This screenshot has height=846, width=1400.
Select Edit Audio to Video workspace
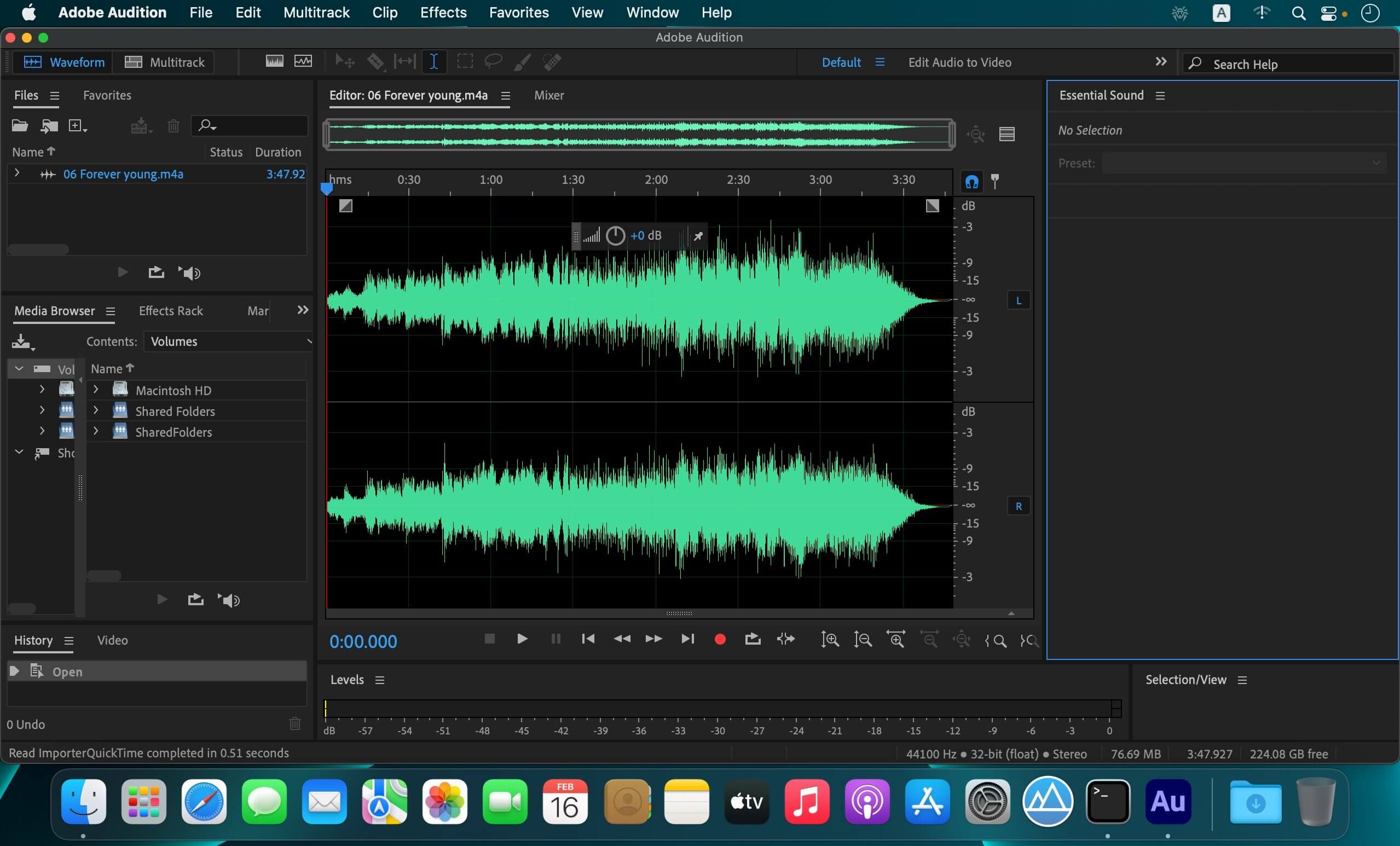click(959, 62)
